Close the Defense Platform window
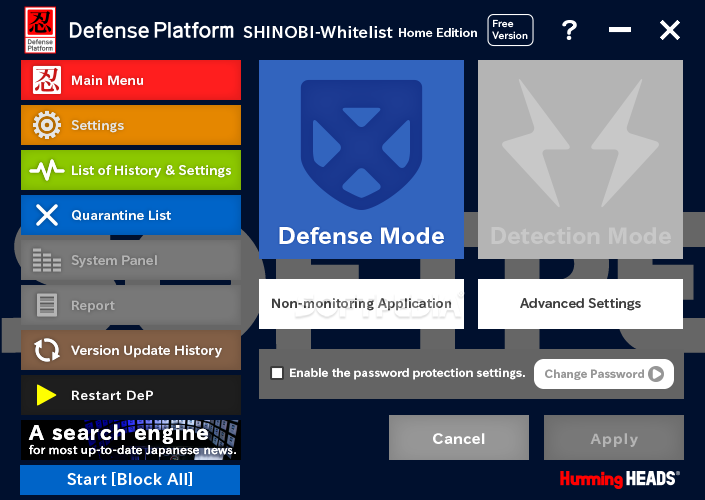 click(x=670, y=30)
